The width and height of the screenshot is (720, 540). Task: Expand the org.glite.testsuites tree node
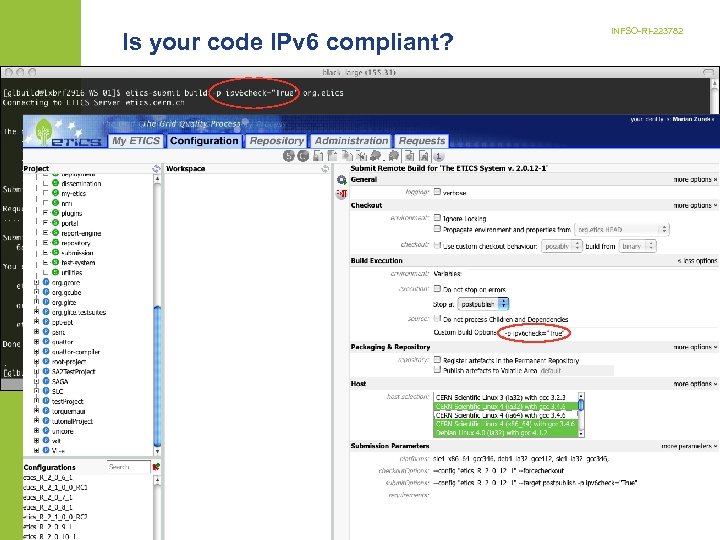(x=36, y=311)
